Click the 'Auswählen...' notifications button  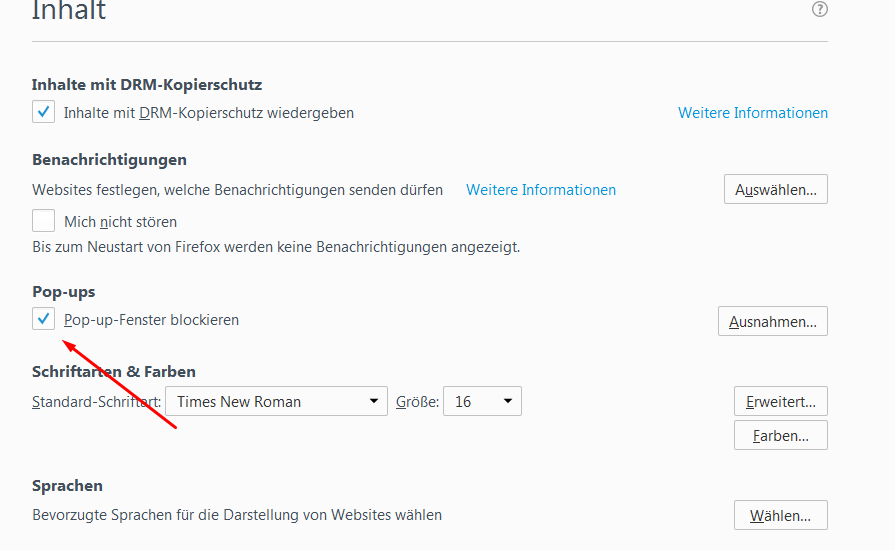[775, 189]
